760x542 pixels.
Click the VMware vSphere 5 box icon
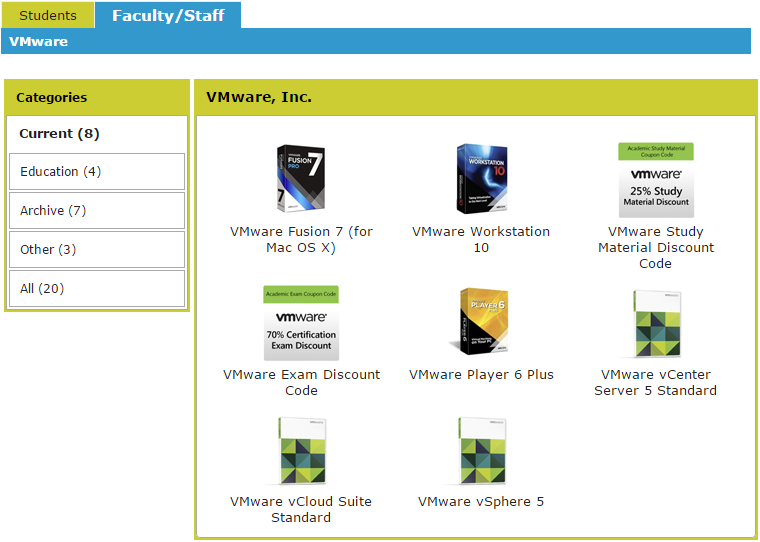481,451
